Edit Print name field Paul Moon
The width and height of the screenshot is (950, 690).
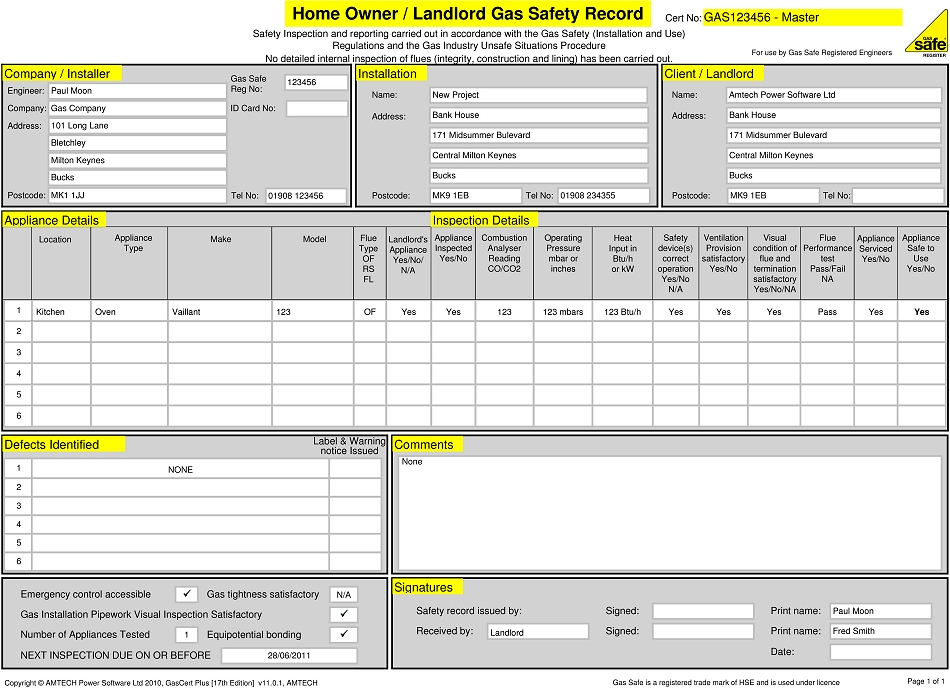(880, 611)
